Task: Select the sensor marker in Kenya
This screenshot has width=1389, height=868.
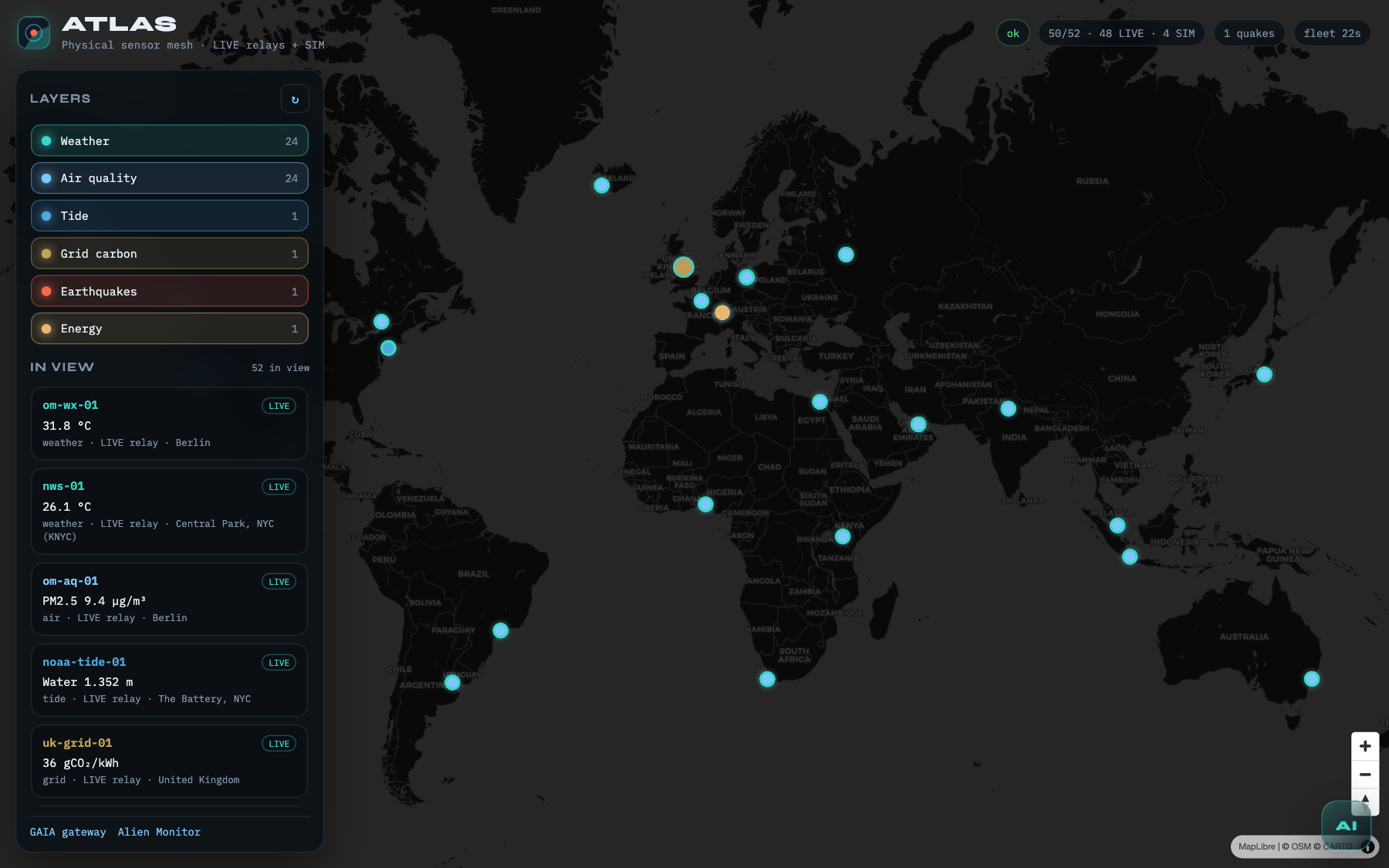Action: (x=843, y=536)
